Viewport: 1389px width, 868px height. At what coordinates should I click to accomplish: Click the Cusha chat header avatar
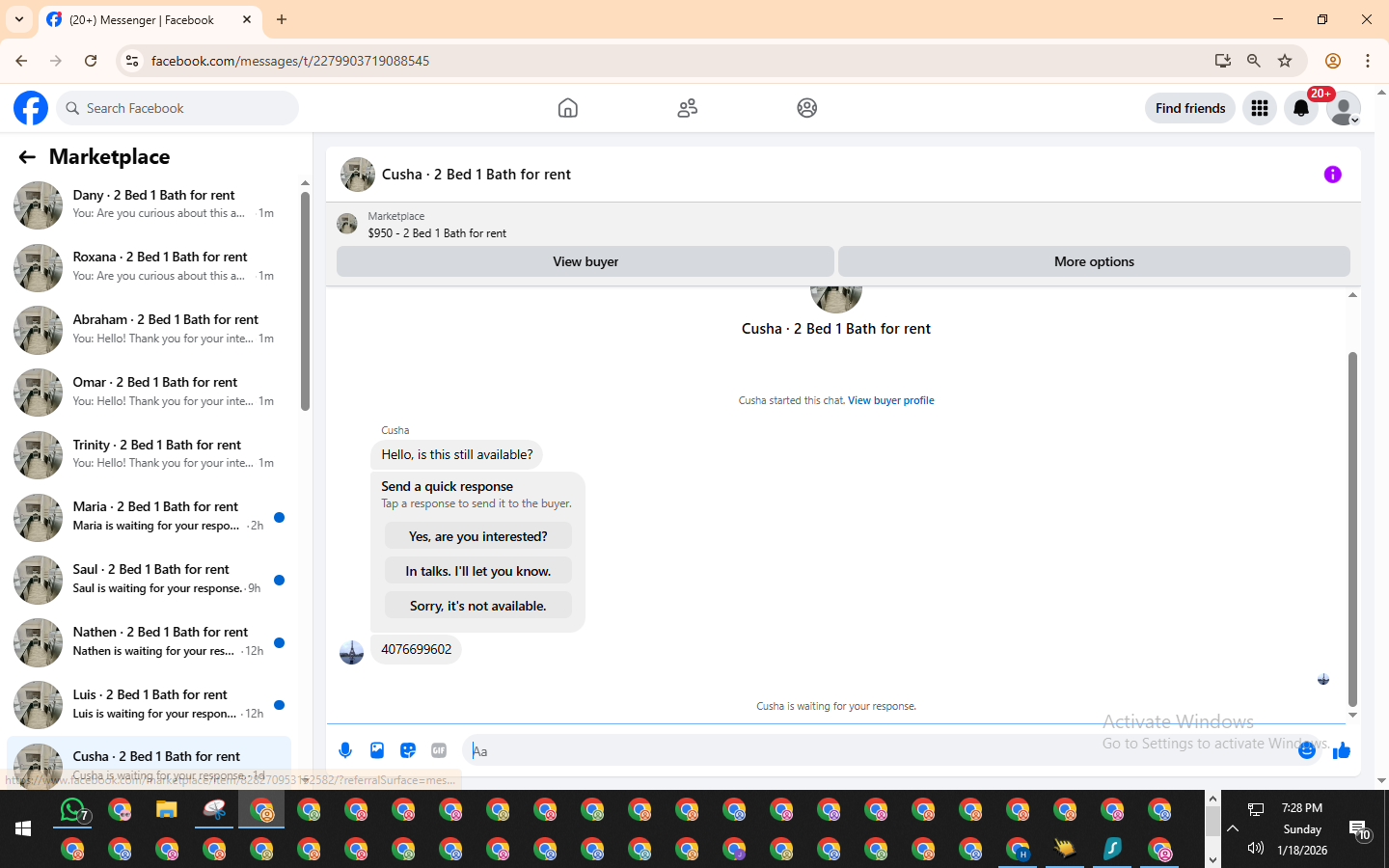tap(358, 175)
